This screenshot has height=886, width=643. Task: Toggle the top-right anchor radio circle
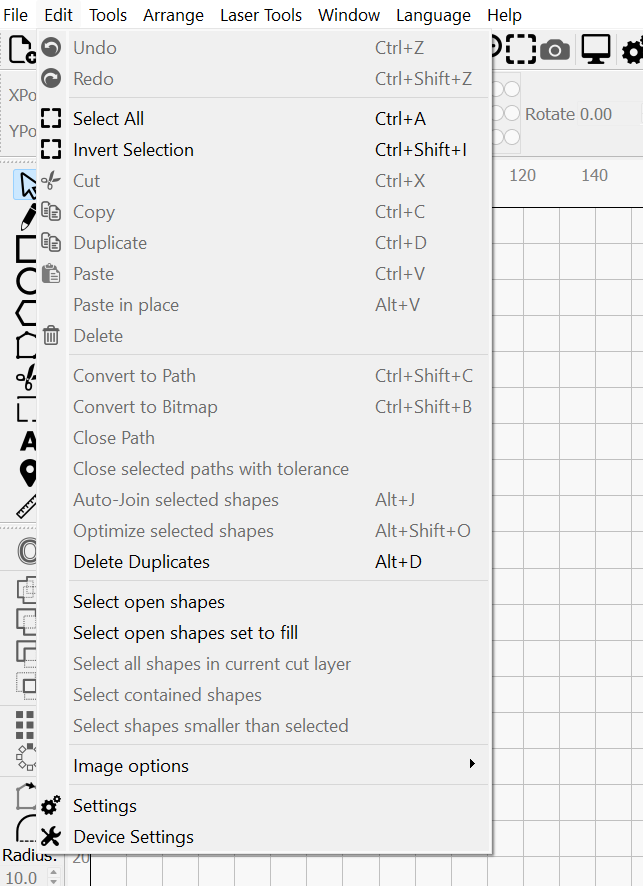(512, 89)
